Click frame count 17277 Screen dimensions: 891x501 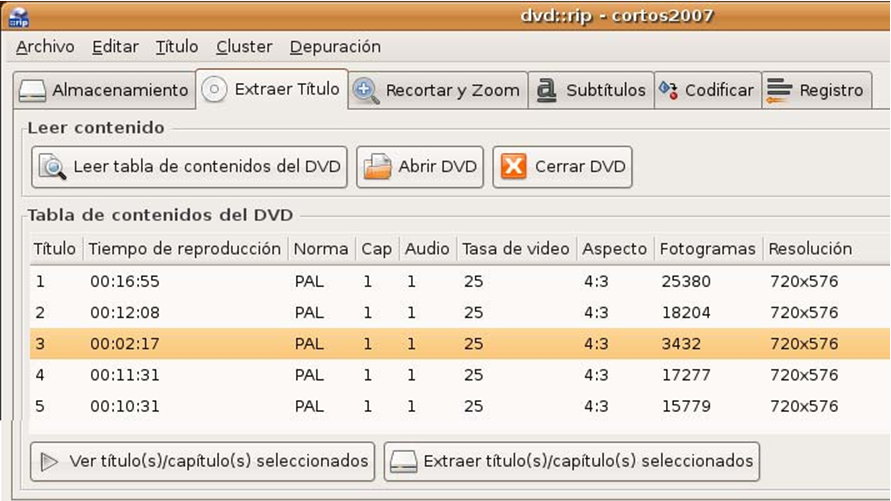(686, 375)
